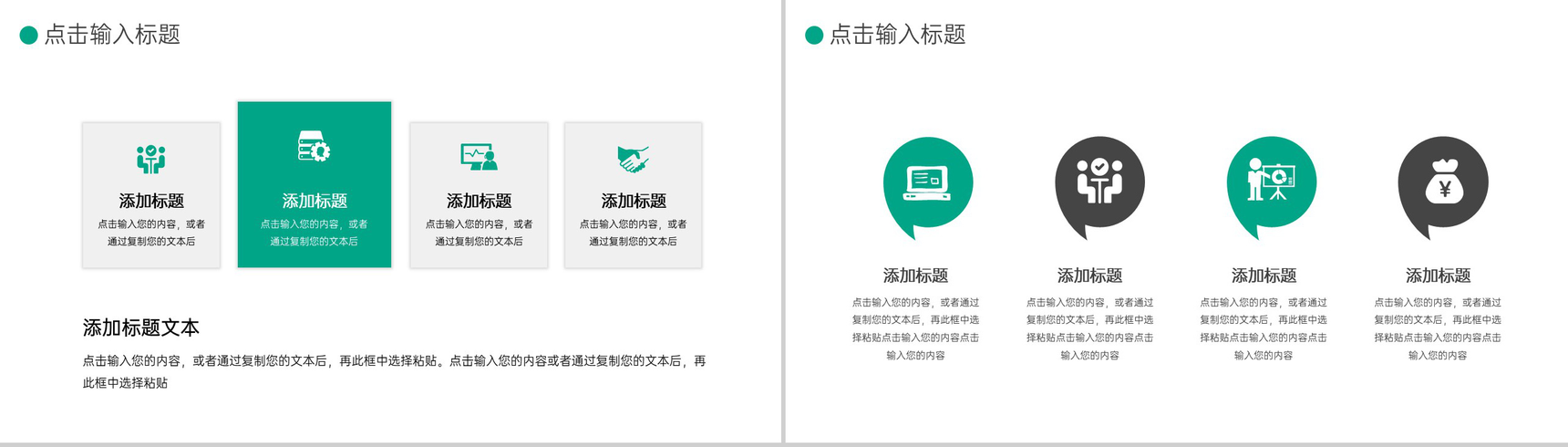This screenshot has height=447, width=1568.
Task: Click 添加标题 below the monitor presenter icon
Action: (x=479, y=201)
